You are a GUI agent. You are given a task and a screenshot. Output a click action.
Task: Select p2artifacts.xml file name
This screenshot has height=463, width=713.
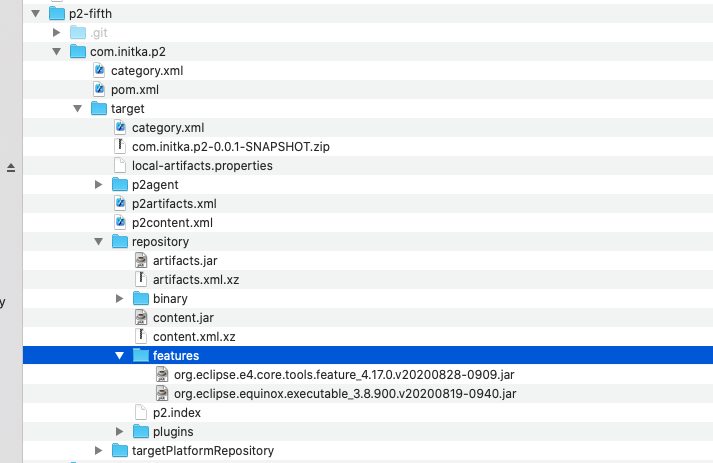[x=174, y=204]
